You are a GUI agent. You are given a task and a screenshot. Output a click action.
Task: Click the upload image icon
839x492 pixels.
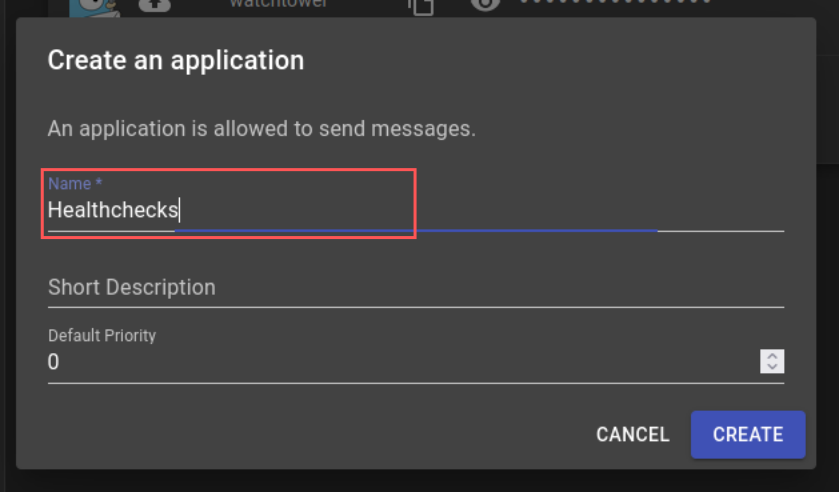pos(153,5)
